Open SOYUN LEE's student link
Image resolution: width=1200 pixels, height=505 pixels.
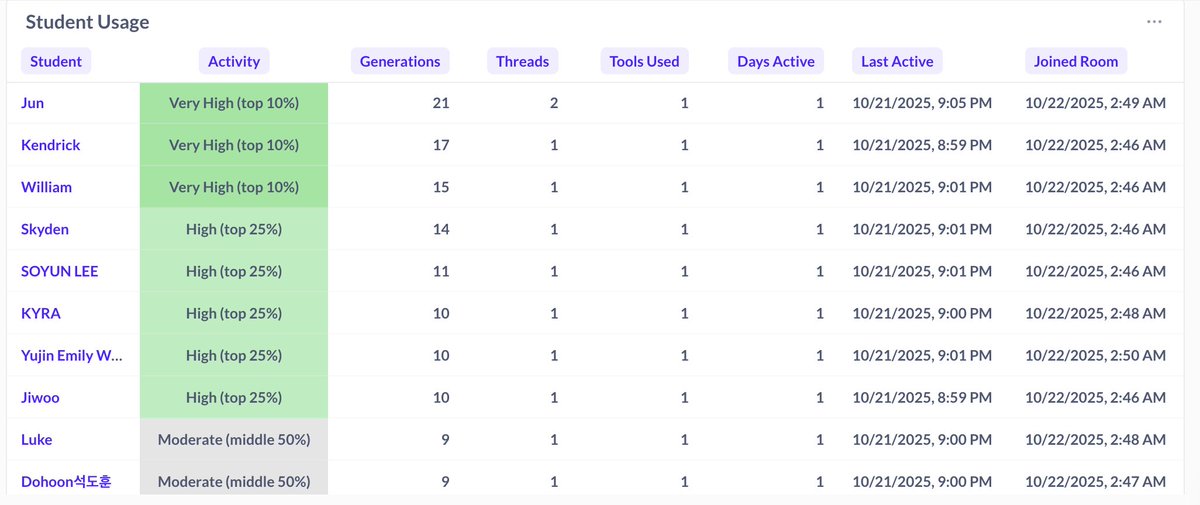(60, 271)
